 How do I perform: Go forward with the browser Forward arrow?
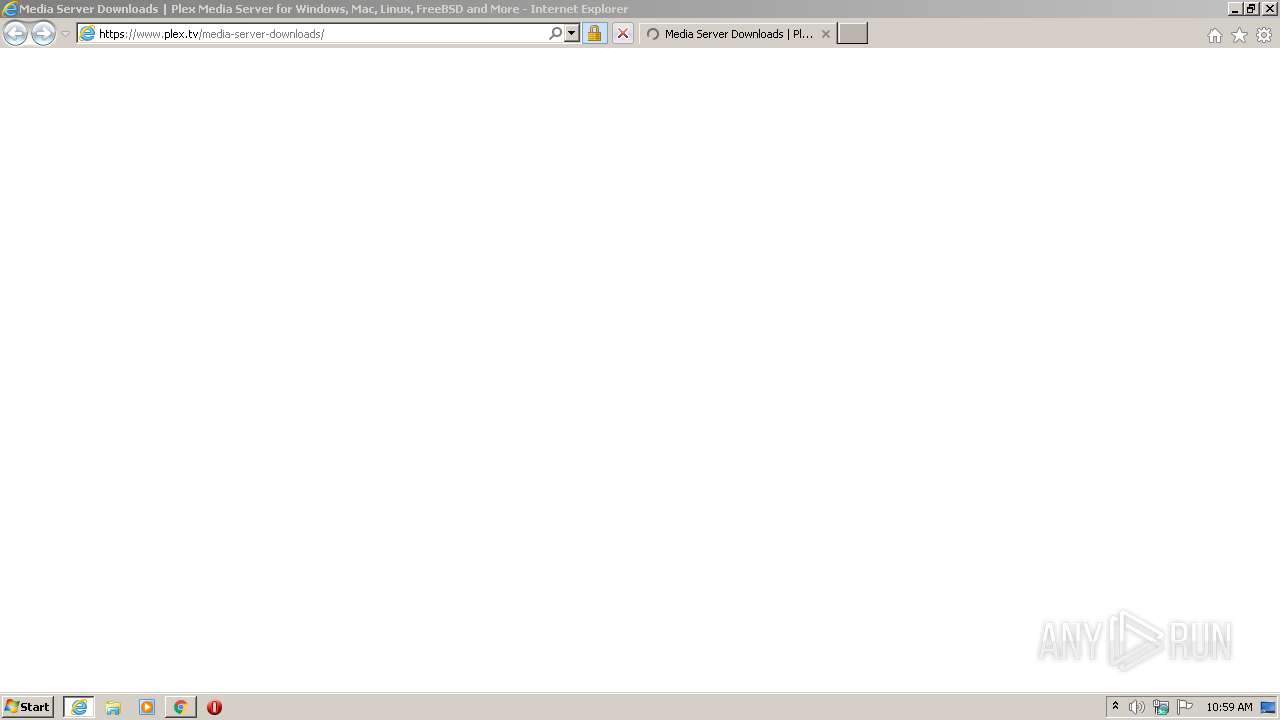[43, 34]
